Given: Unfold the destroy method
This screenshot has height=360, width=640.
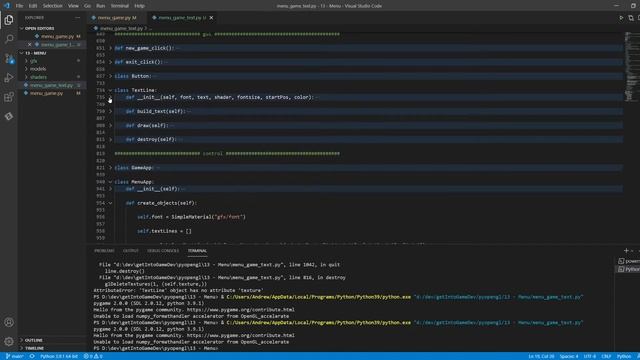Looking at the screenshot, I should 110,140.
